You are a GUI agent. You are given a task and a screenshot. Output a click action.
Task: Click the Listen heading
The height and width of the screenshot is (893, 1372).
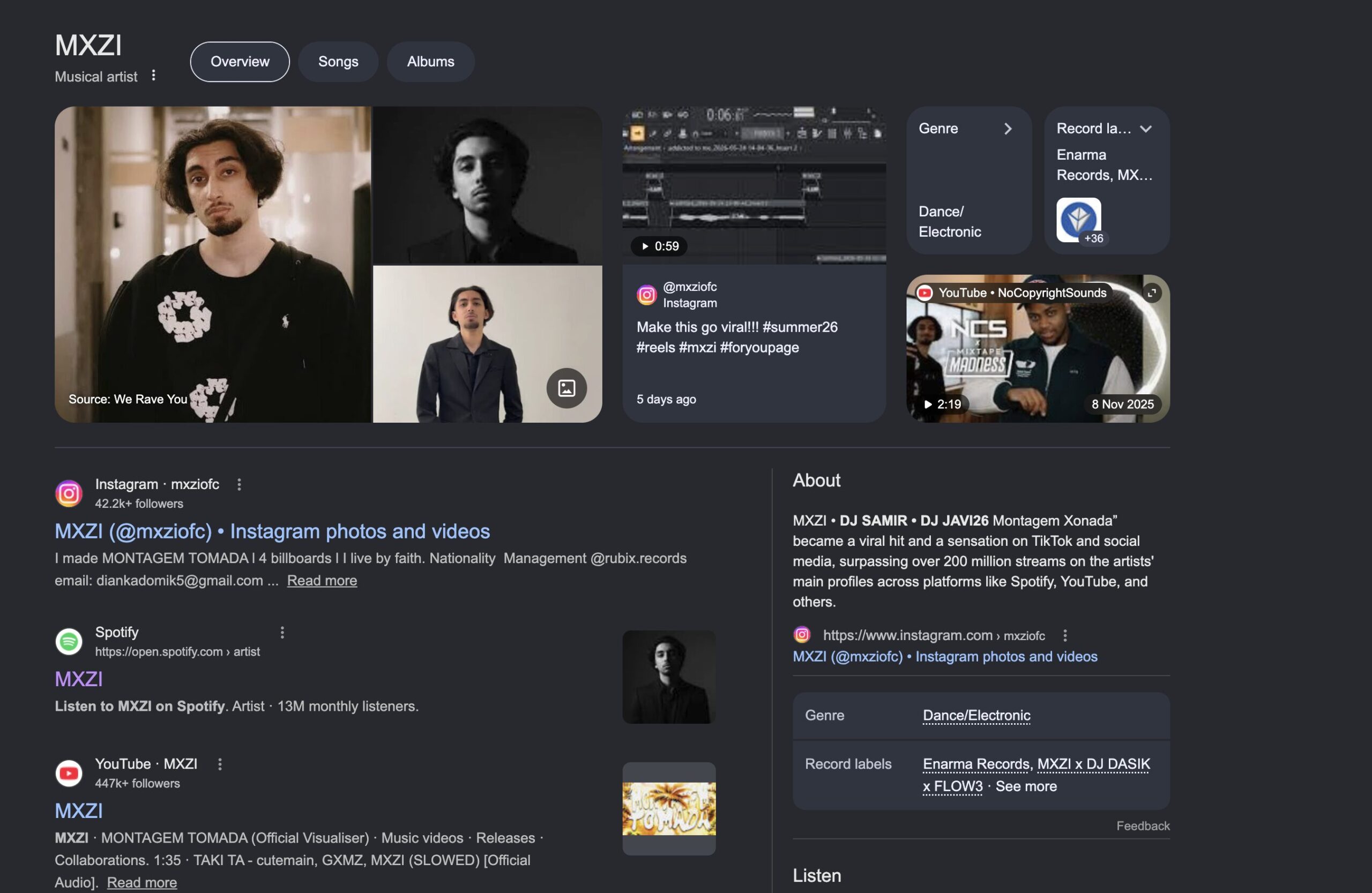point(816,876)
